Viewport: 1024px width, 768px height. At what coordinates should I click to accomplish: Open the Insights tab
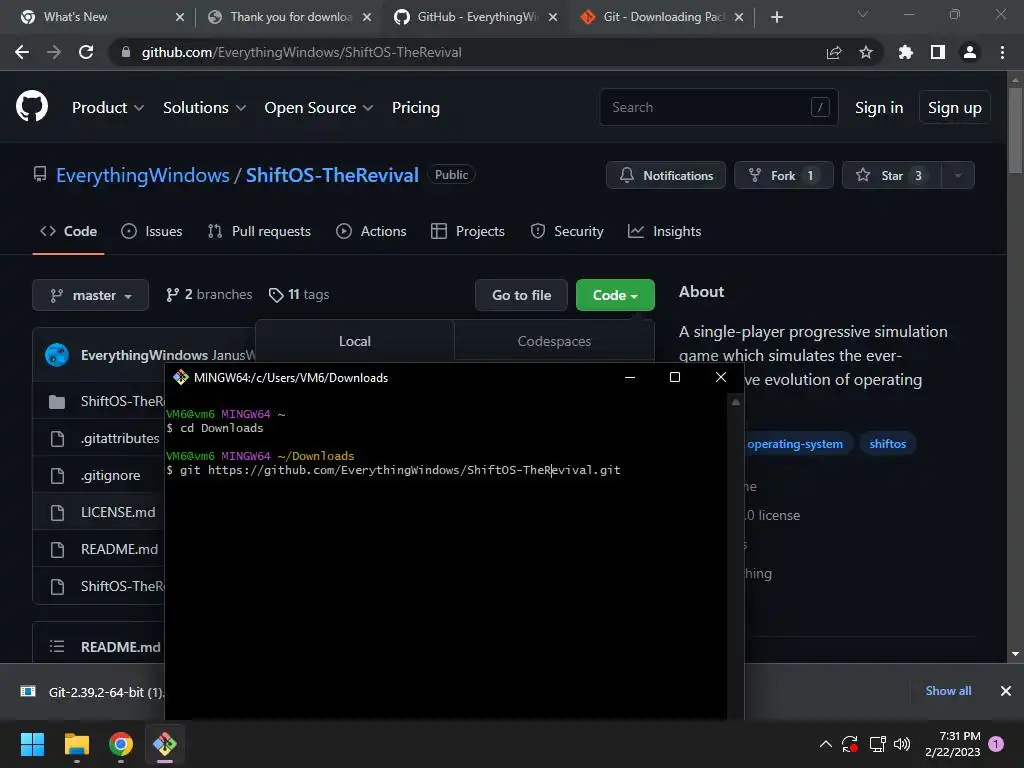tap(664, 231)
